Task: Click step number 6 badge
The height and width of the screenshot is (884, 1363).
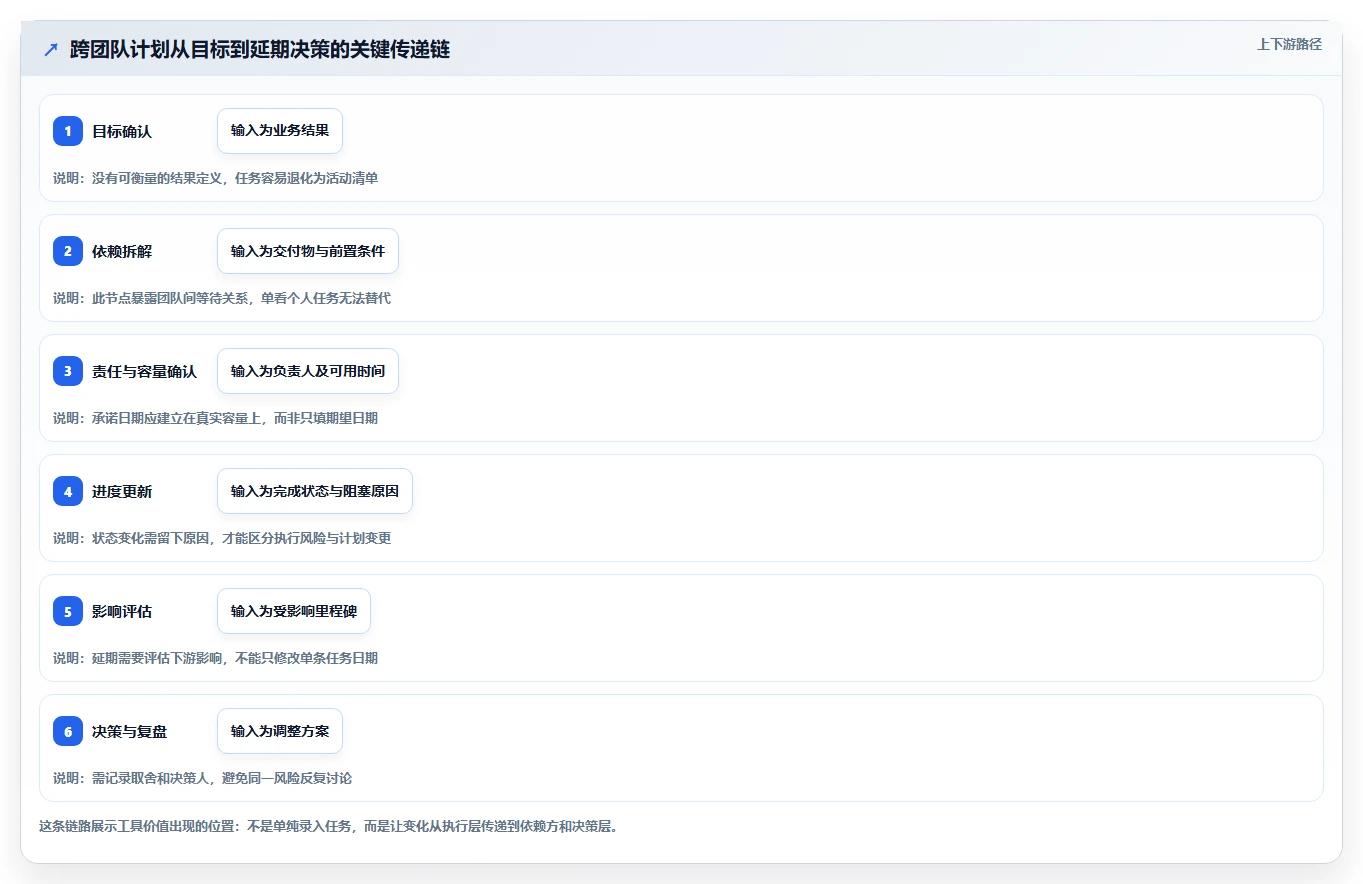Action: (x=68, y=731)
